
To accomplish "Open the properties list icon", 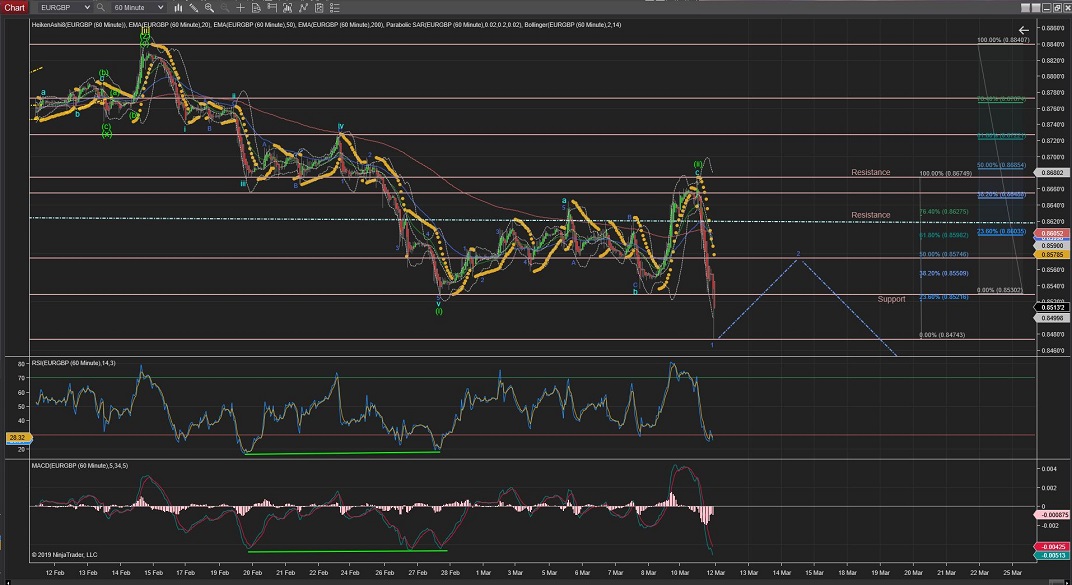I will point(334,8).
